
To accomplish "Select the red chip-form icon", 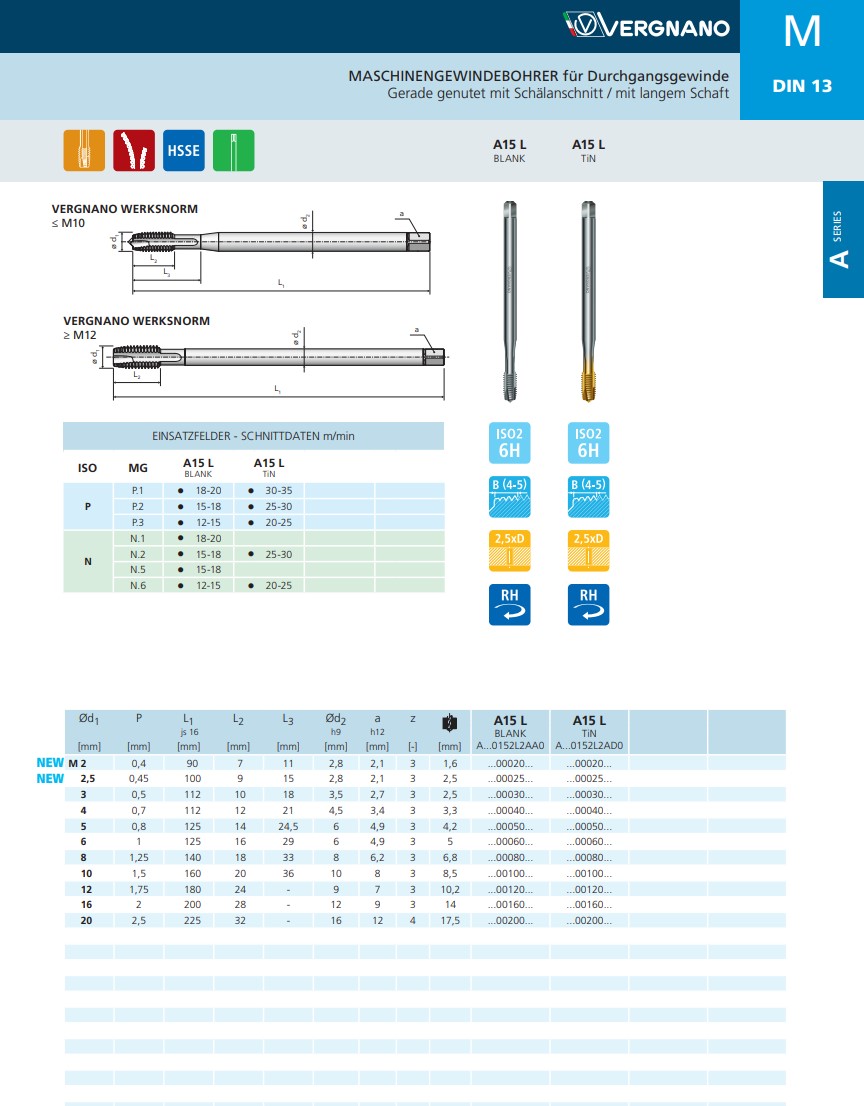I will [134, 150].
